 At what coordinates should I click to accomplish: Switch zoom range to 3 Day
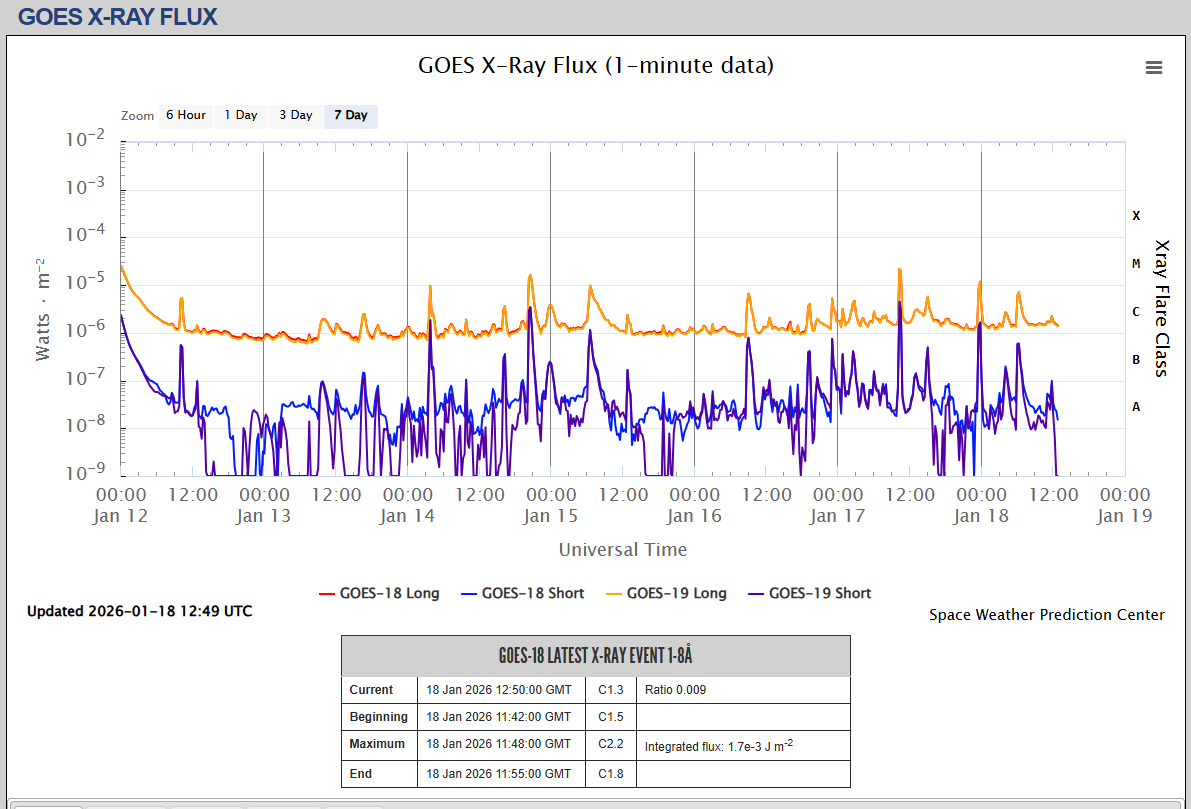[295, 115]
